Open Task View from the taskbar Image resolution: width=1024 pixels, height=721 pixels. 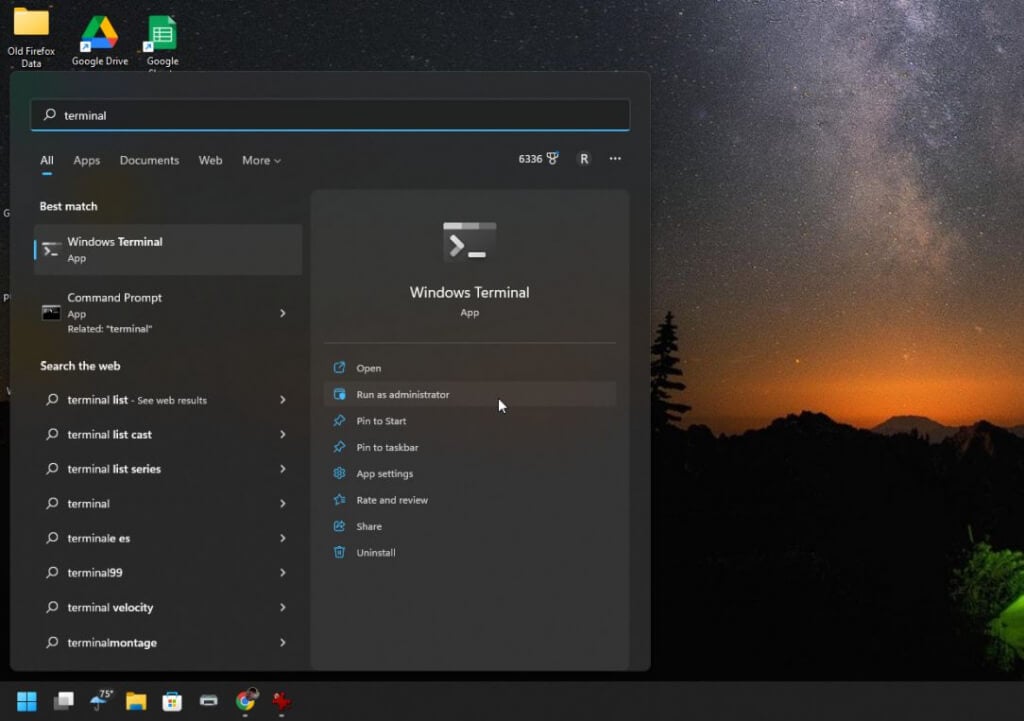pyautogui.click(x=64, y=700)
